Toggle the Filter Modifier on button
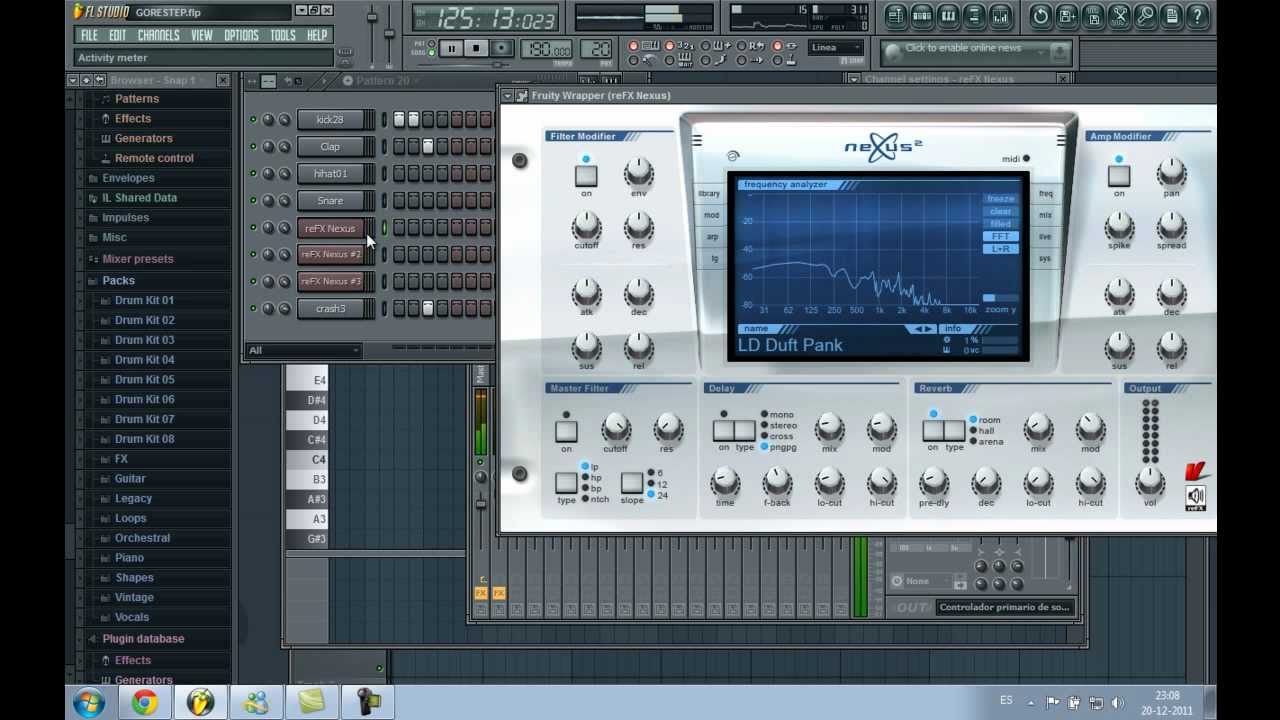 [x=586, y=175]
